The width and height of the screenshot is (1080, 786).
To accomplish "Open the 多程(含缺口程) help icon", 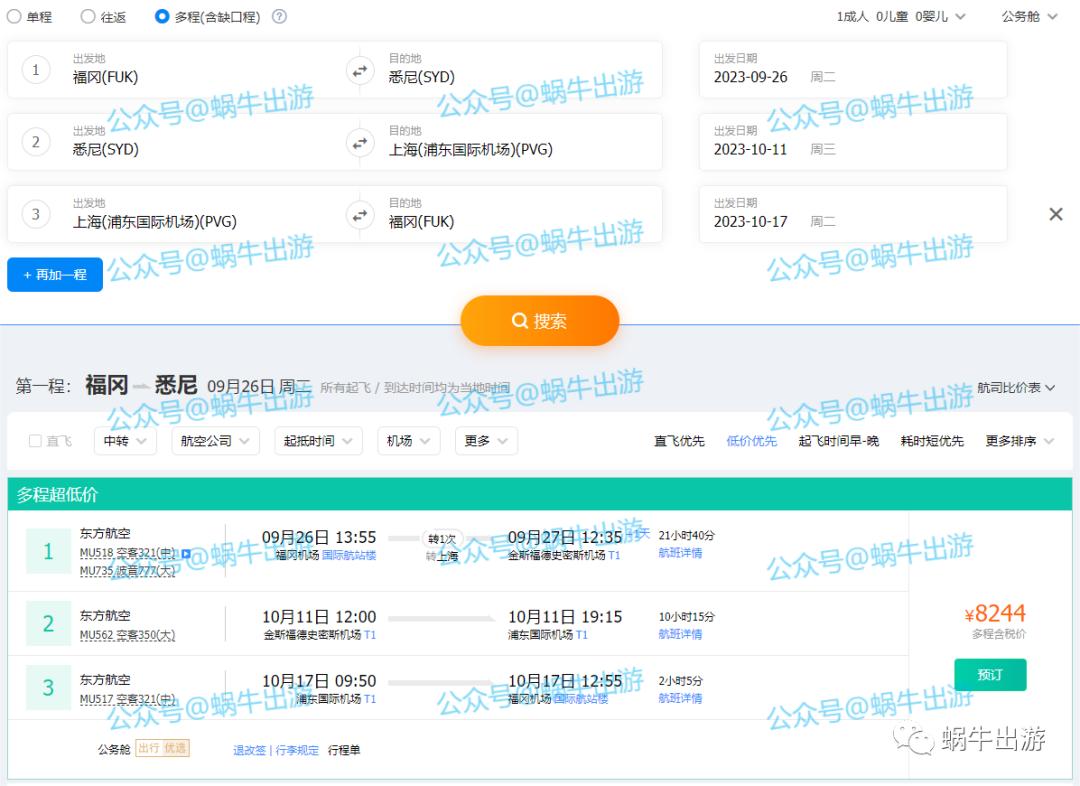I will tap(277, 16).
